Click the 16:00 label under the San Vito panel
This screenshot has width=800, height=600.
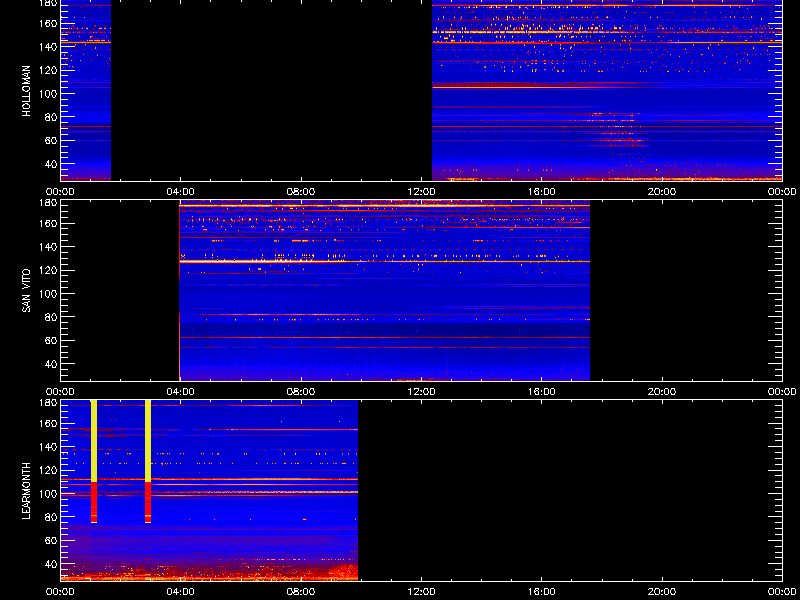541,392
